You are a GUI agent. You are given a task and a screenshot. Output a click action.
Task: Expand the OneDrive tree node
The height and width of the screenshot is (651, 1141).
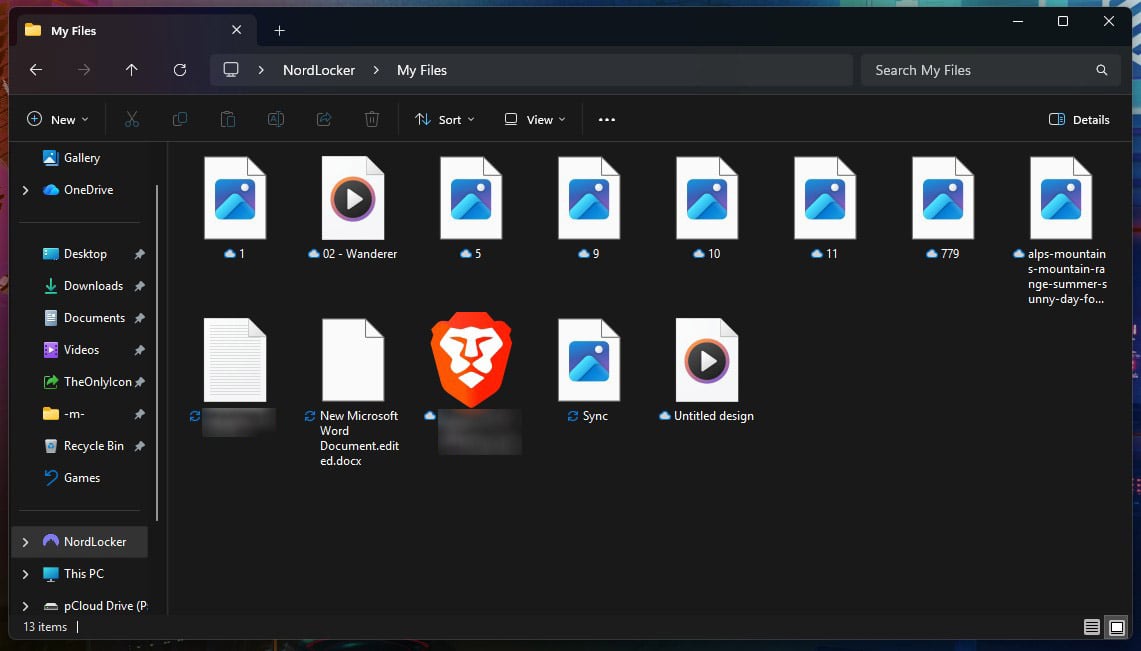pos(25,190)
